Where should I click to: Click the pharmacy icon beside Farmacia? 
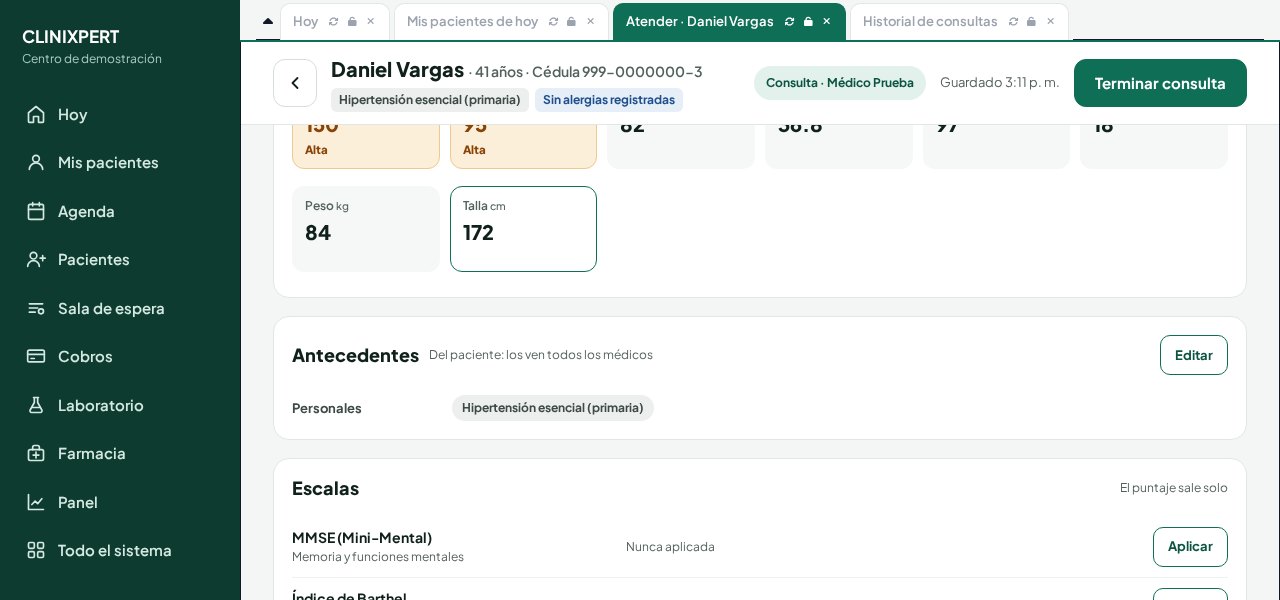pos(36,453)
